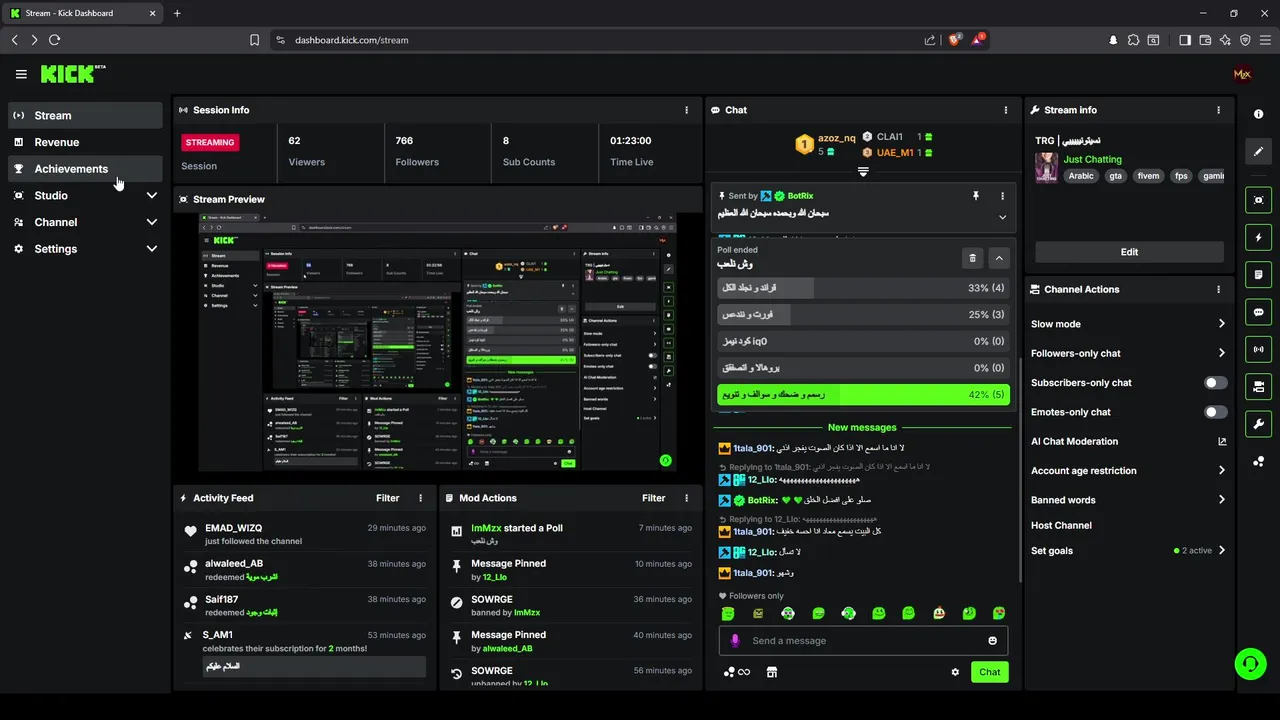Image resolution: width=1280 pixels, height=720 pixels.
Task: Toggle the camera widget icon in sidebar
Action: click(x=1258, y=386)
